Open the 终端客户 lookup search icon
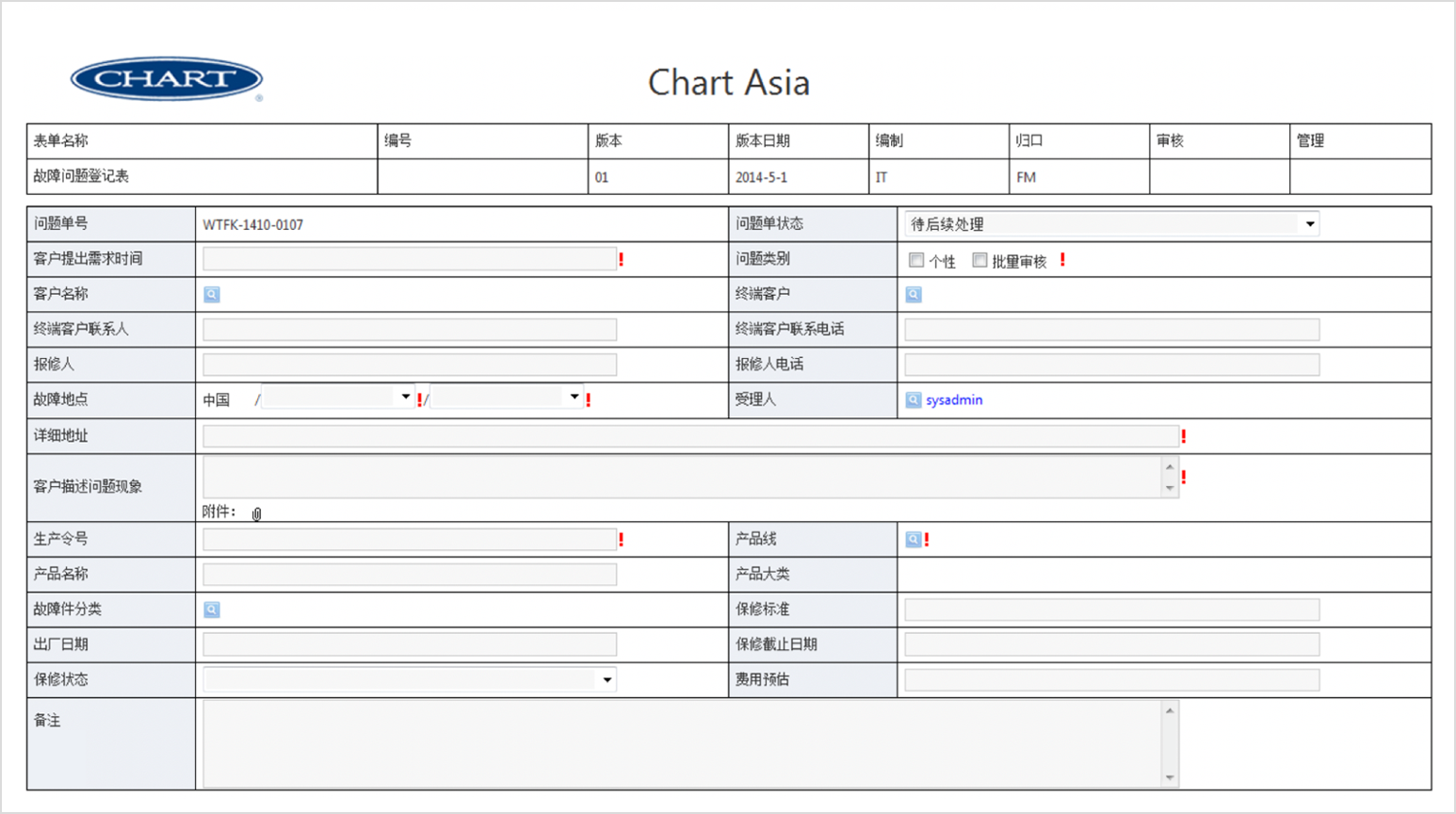Screen dimensions: 1456x814 point(914,295)
